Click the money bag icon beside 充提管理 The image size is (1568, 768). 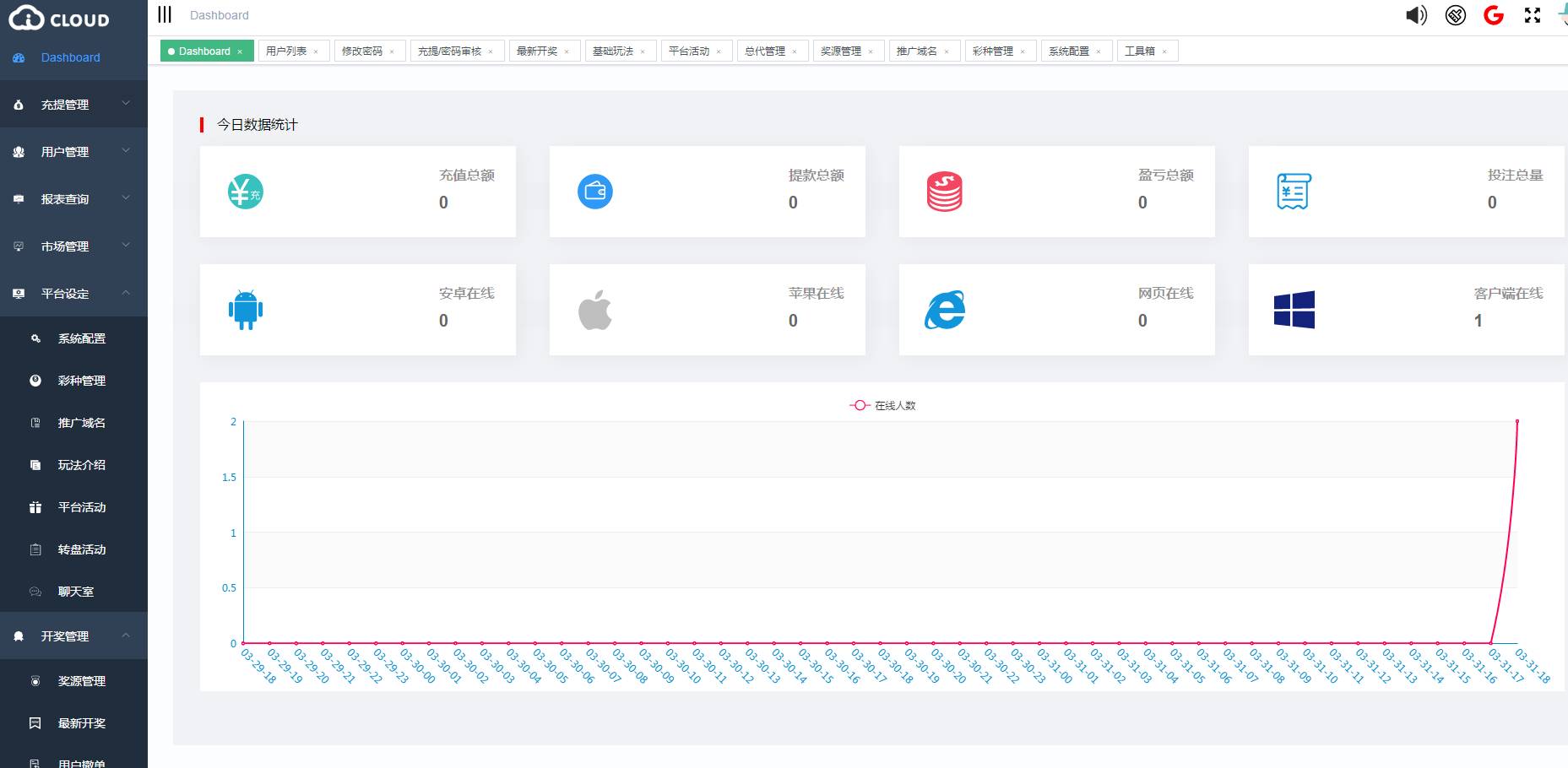click(18, 104)
